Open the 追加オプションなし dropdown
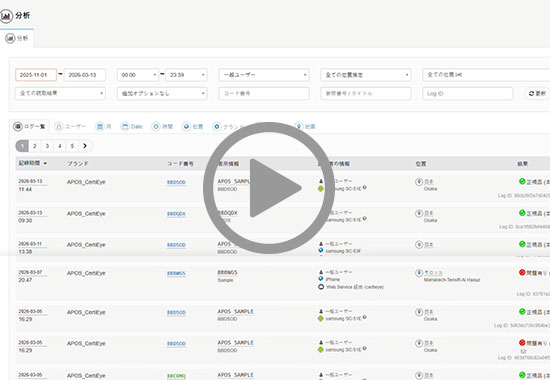This screenshot has height=380, width=550. [162, 93]
